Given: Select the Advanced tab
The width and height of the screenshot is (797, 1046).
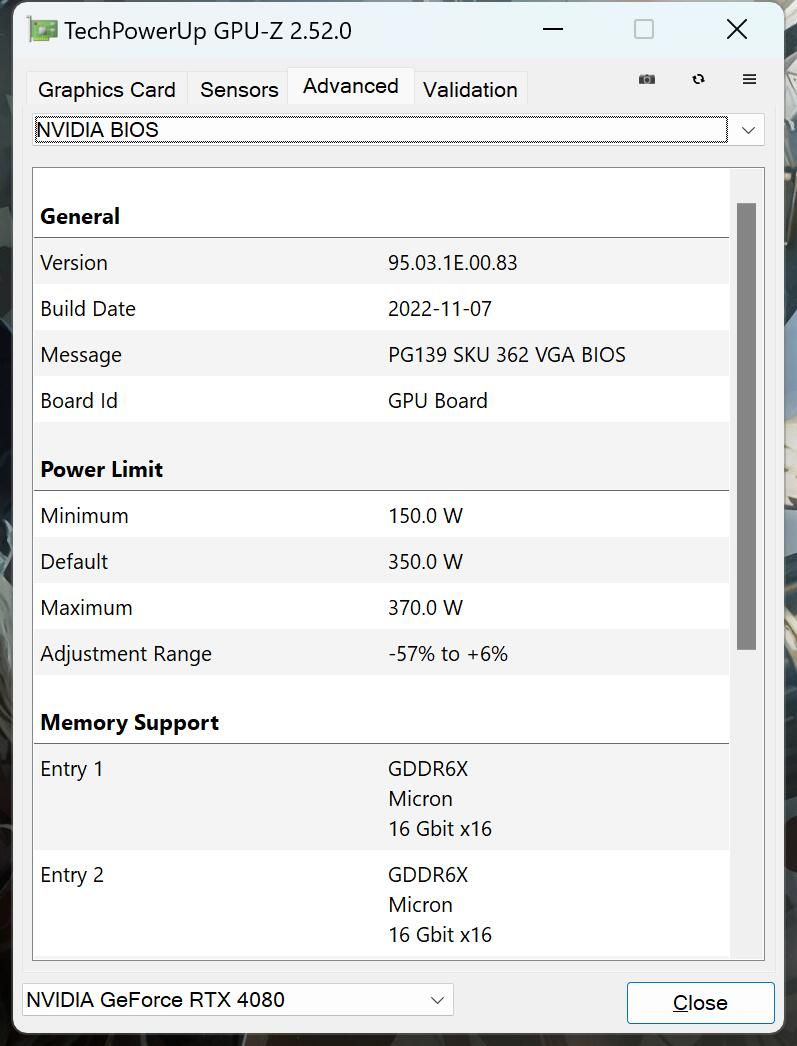Looking at the screenshot, I should point(350,86).
